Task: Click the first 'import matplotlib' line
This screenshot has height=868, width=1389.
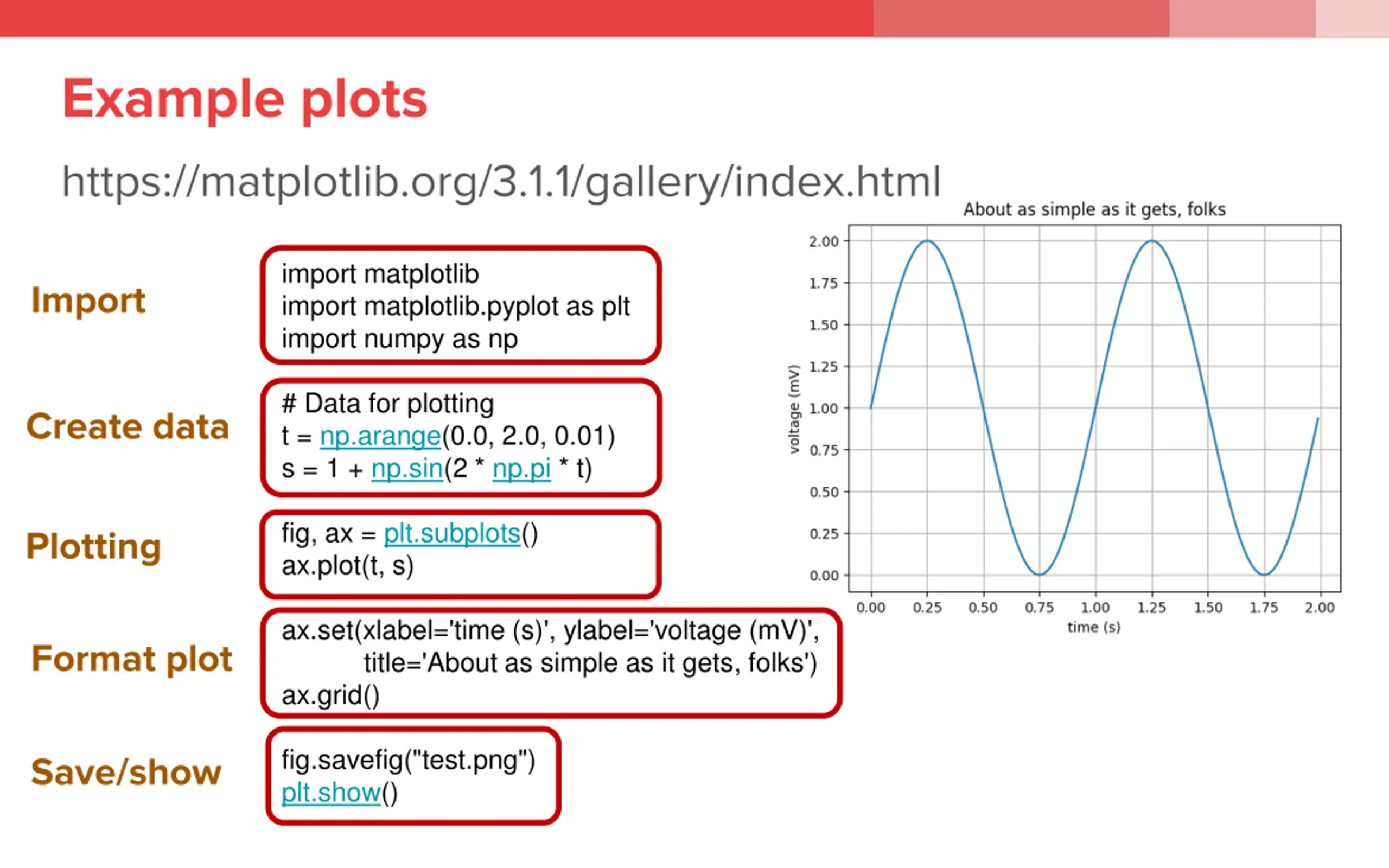Action: [380, 274]
